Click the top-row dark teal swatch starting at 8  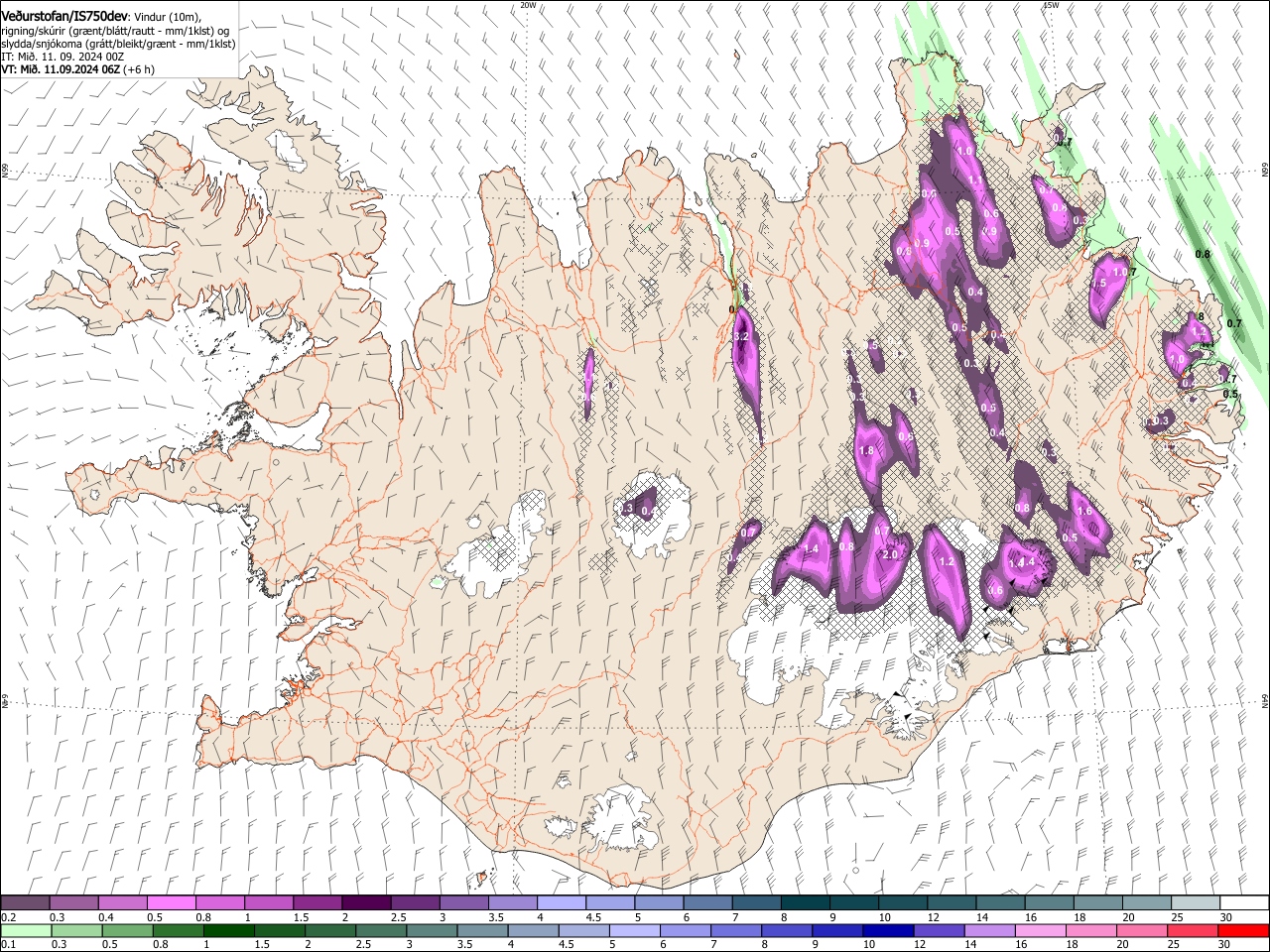805,903
